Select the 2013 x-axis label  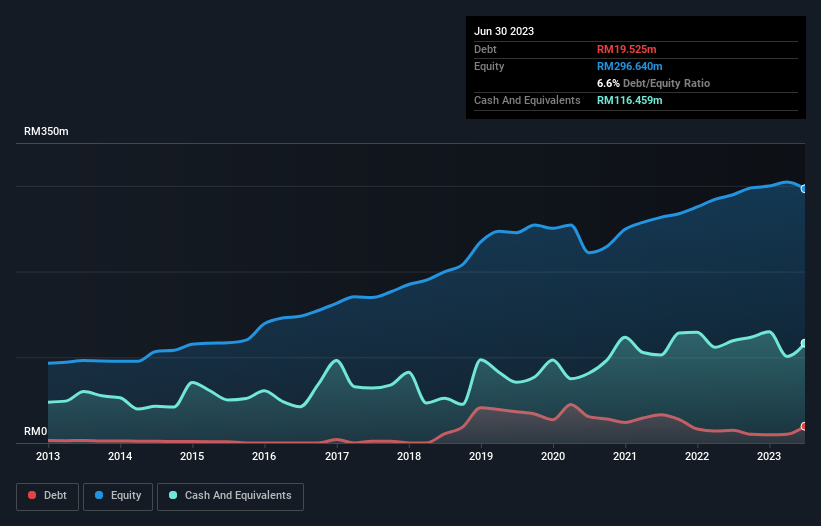(48, 456)
